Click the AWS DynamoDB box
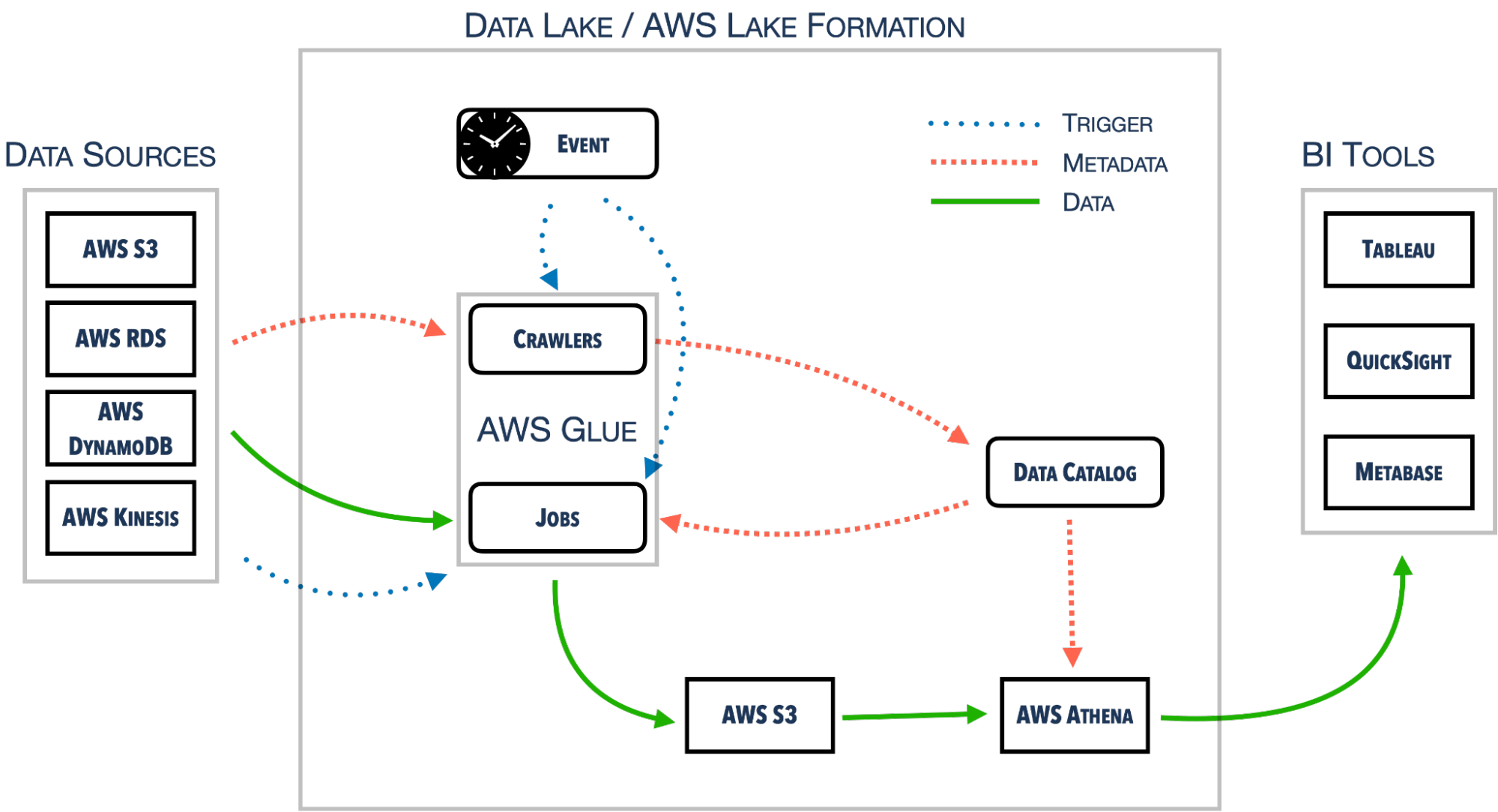The width and height of the screenshot is (1498, 812). pyautogui.click(x=121, y=428)
